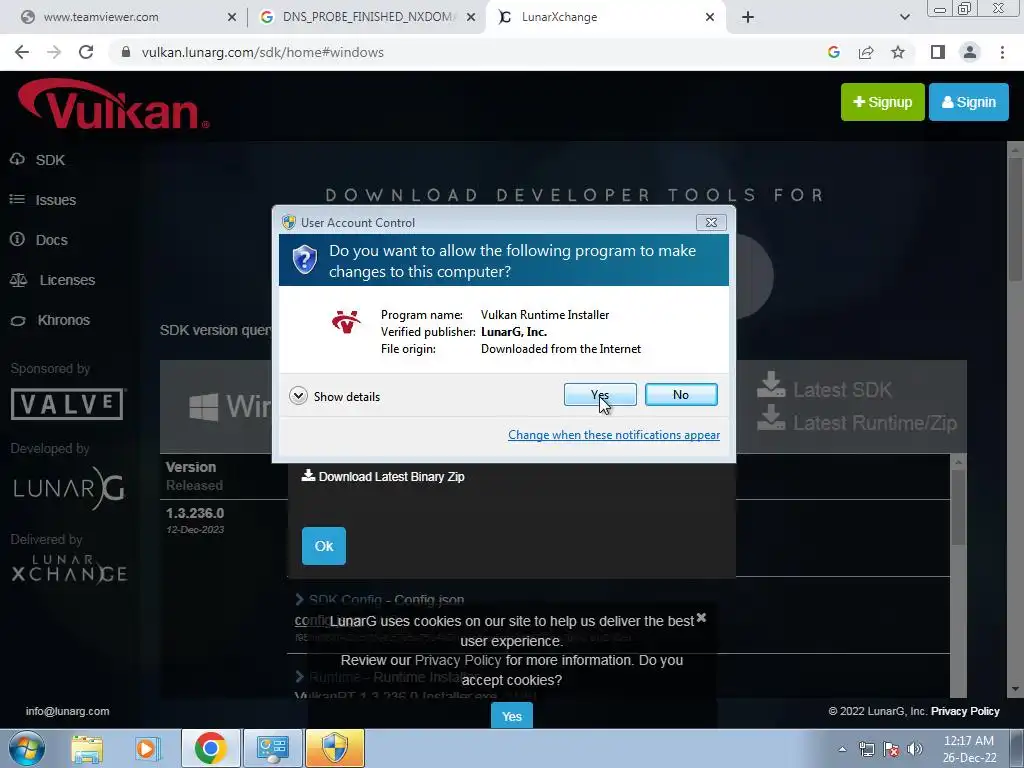The width and height of the screenshot is (1024, 768).
Task: Click Chrome icon in taskbar
Action: coord(210,748)
